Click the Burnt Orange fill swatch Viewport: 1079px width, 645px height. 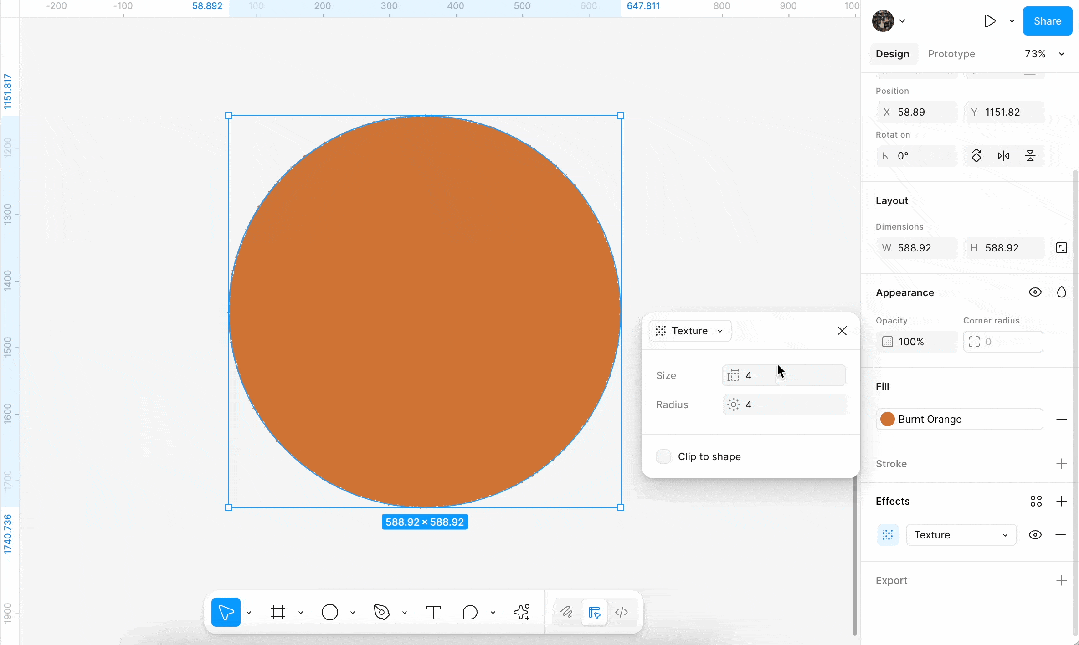tap(888, 419)
